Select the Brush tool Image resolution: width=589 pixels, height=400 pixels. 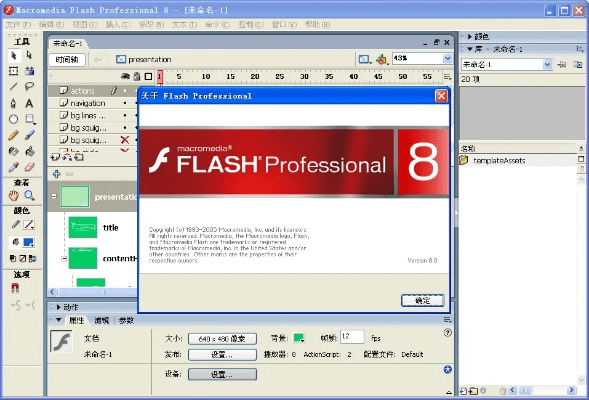coord(29,135)
